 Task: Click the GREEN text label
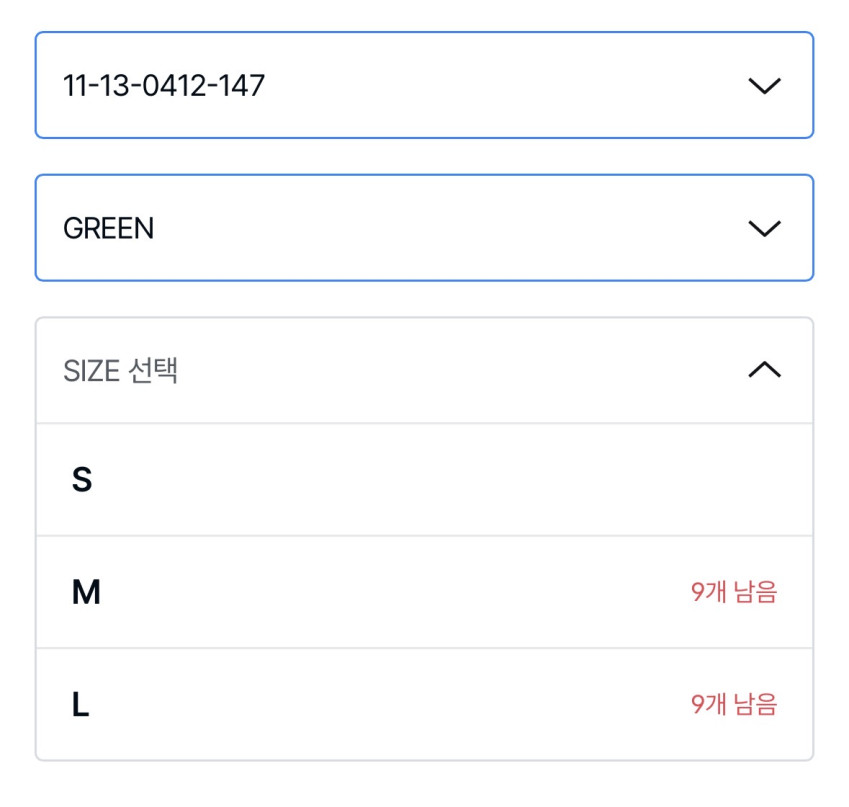(x=108, y=229)
